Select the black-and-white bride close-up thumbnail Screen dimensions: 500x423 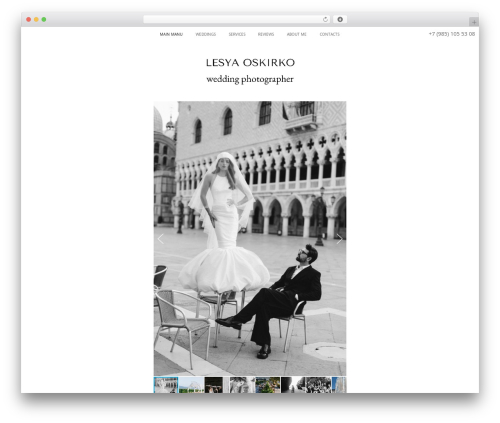coord(242,385)
